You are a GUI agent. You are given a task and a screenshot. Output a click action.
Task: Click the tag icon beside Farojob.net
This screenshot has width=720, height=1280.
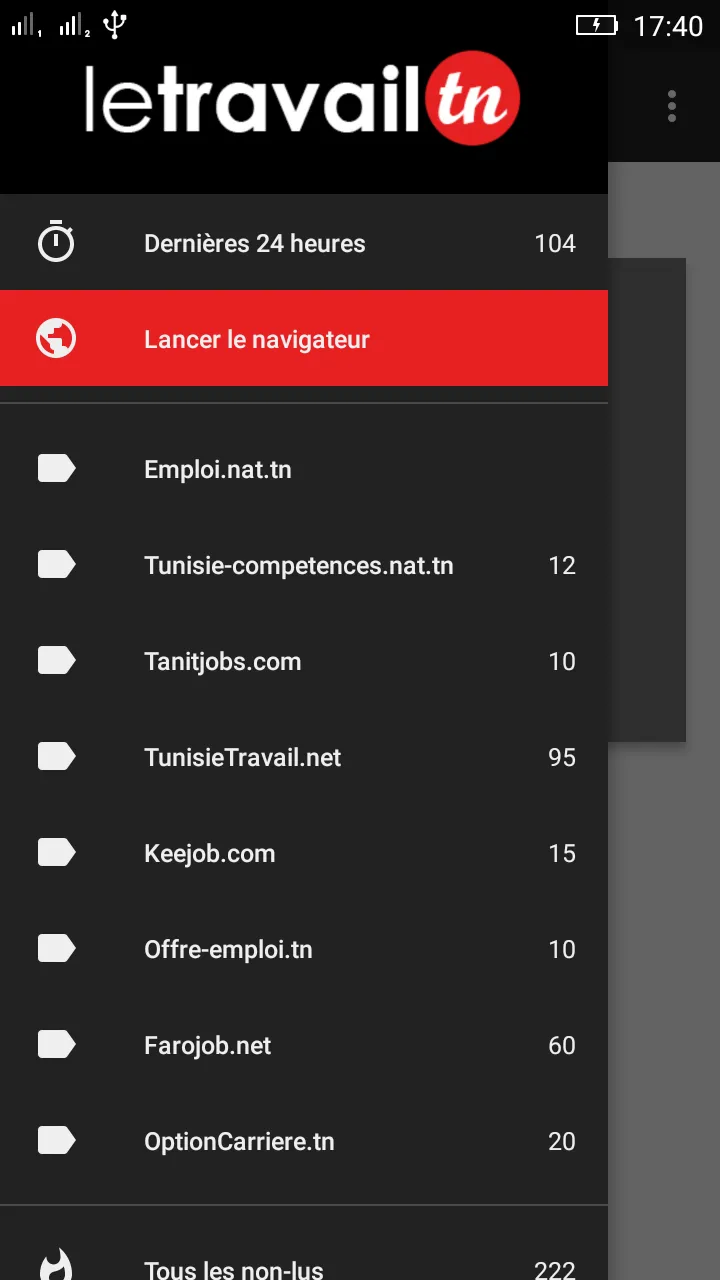point(56,1045)
